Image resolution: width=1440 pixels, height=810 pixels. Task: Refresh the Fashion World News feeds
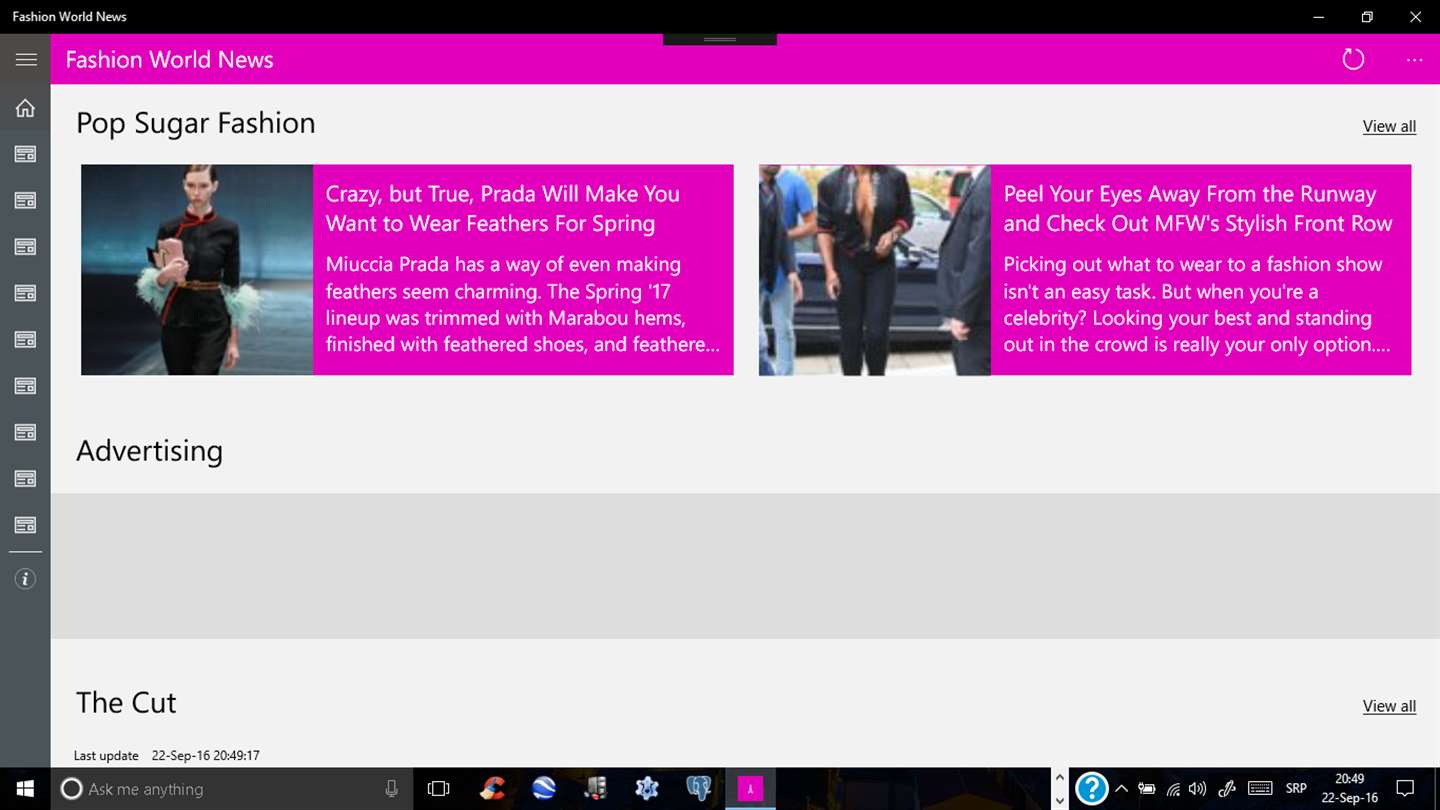click(1353, 60)
